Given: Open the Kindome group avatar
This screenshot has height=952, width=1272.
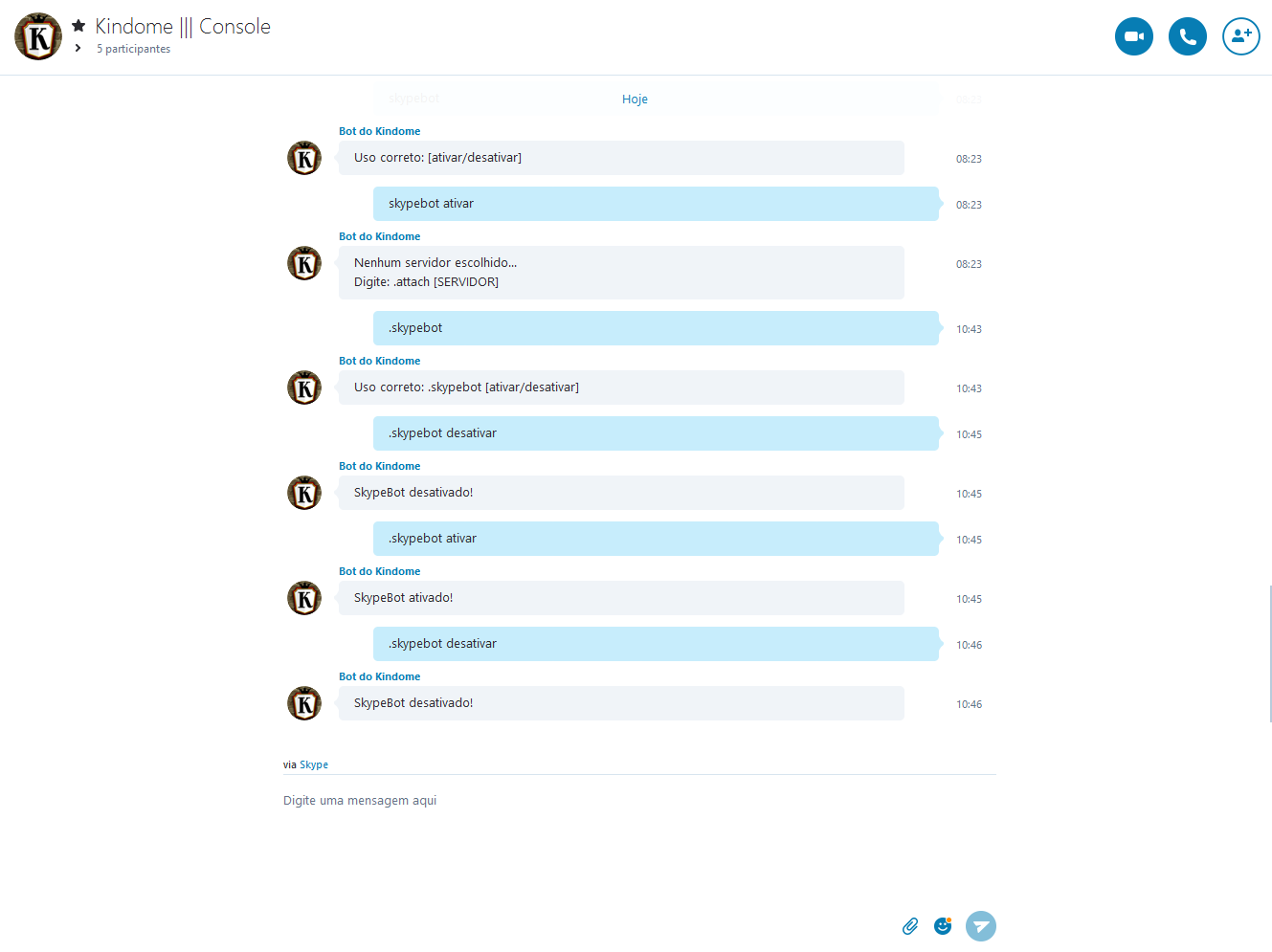Looking at the screenshot, I should pyautogui.click(x=38, y=36).
